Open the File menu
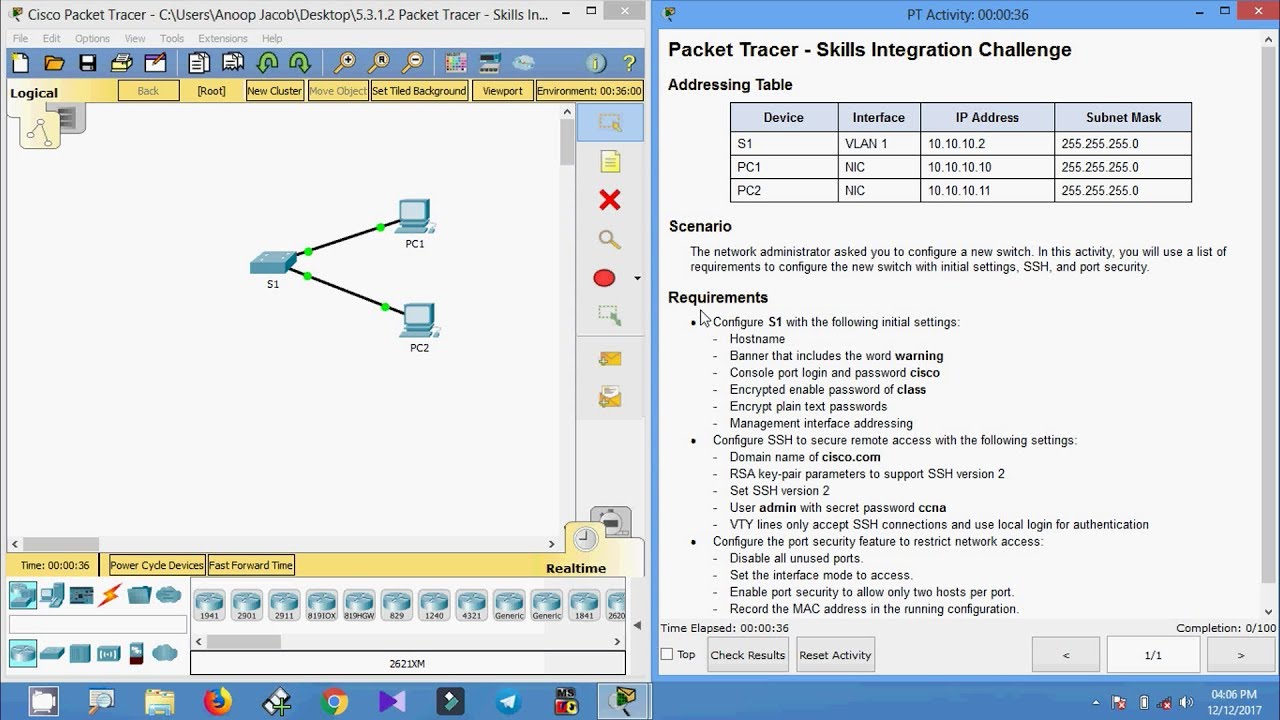1280x720 pixels. click(20, 38)
